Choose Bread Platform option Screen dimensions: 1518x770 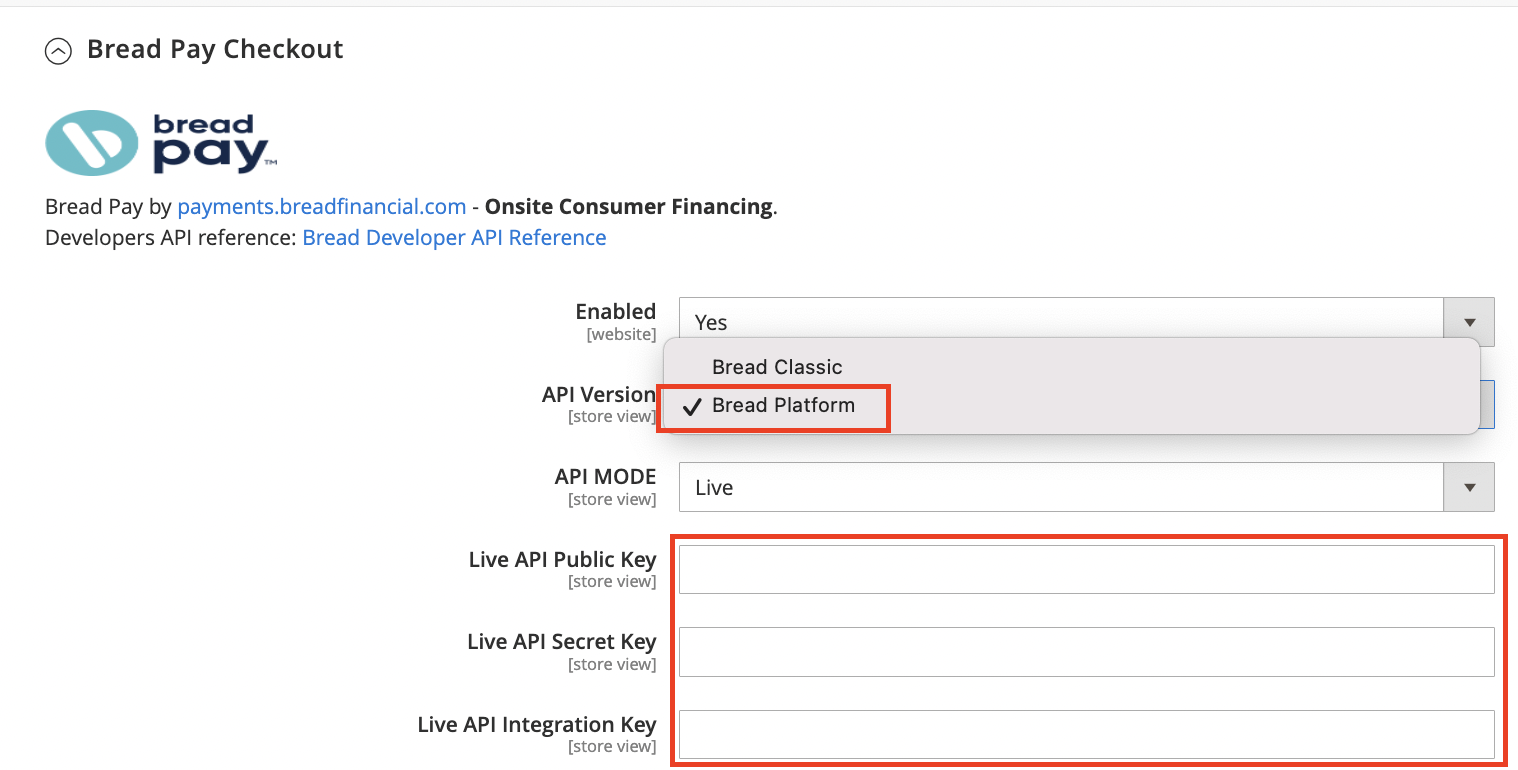pos(783,406)
